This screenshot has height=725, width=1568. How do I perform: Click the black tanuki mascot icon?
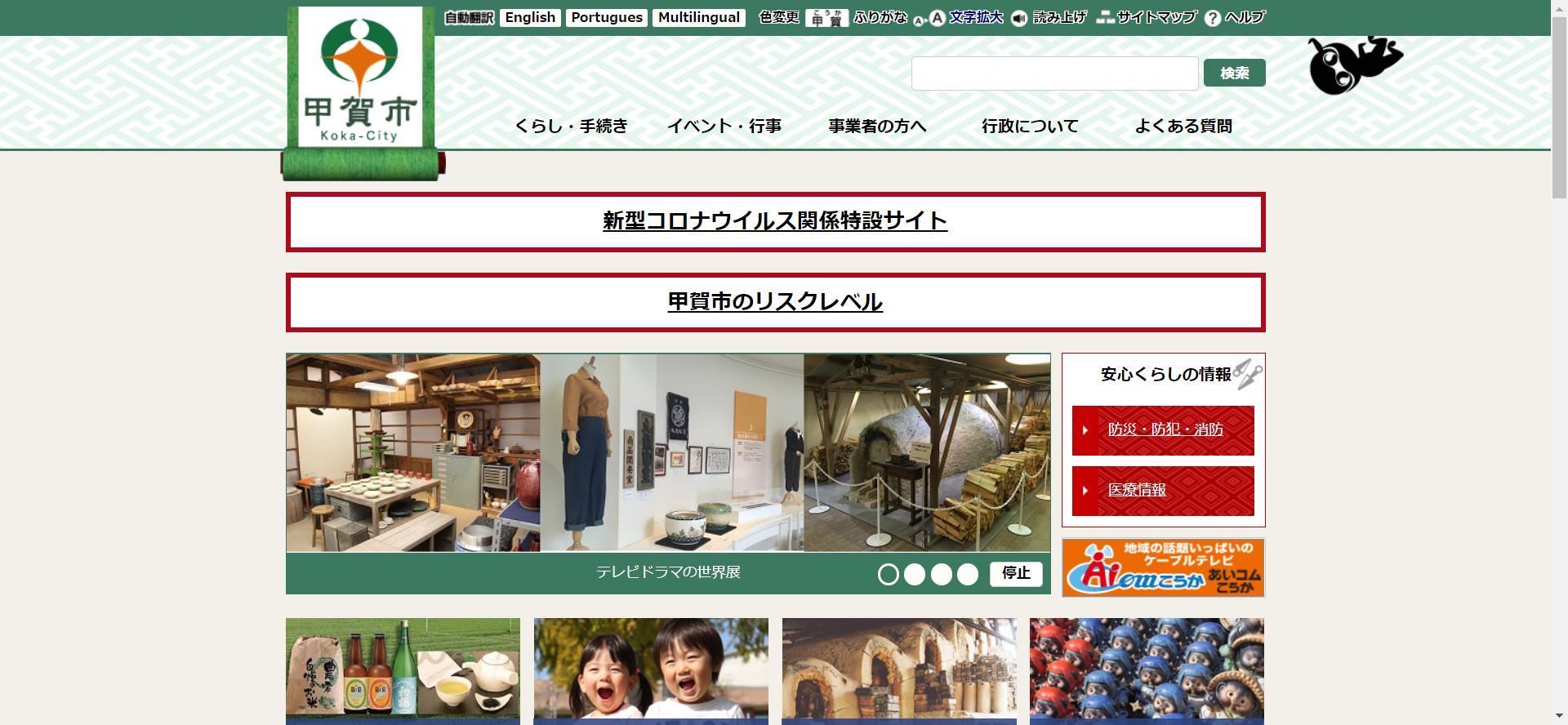coord(1355,65)
